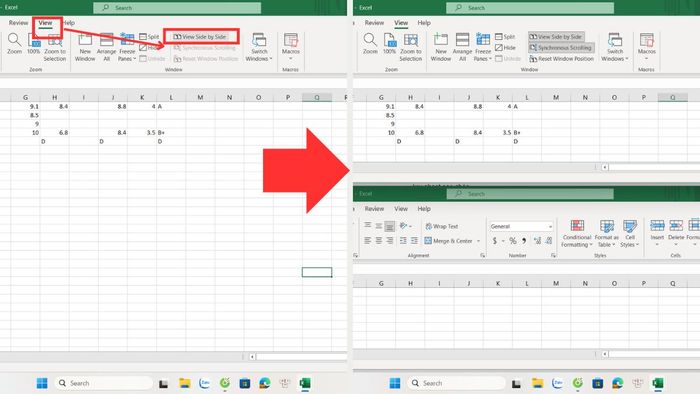Apply Comma Style in bottom-right Excel window
The image size is (700, 394).
pyautogui.click(x=524, y=241)
